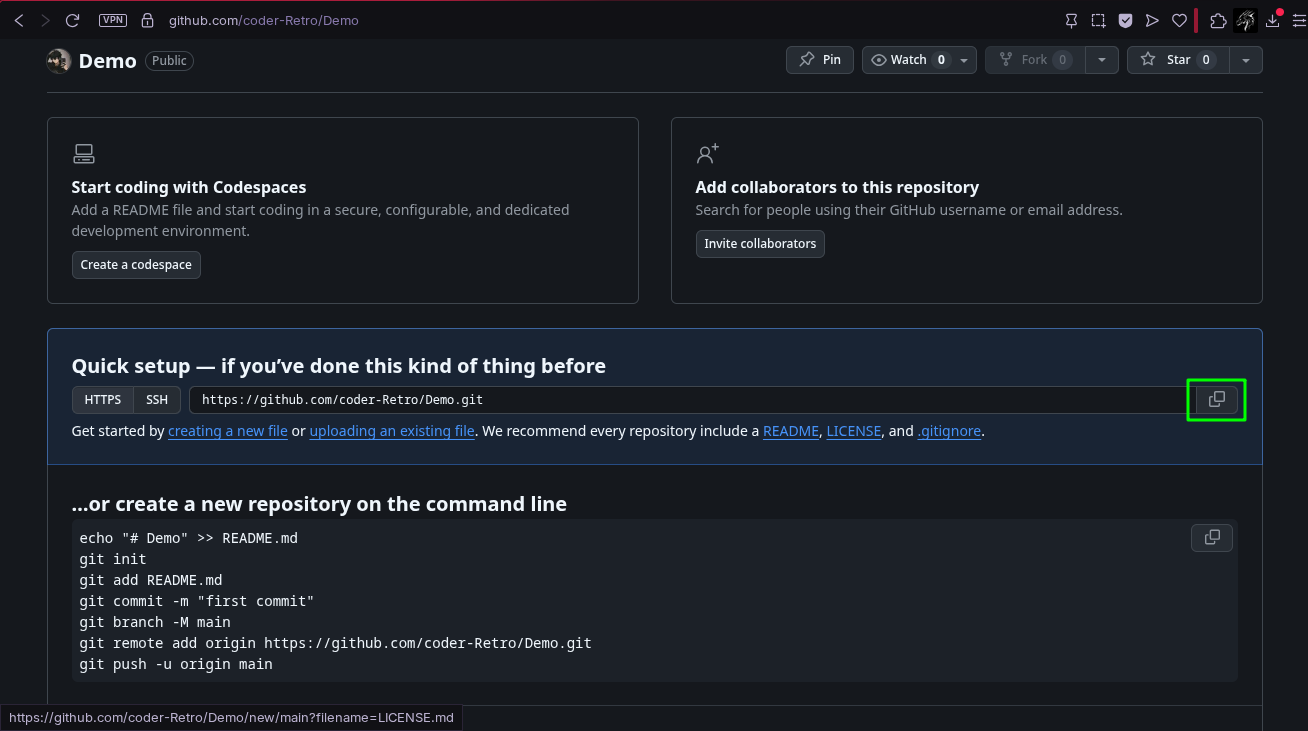
Task: Open the easy setup sliders icon
Action: [1299, 20]
